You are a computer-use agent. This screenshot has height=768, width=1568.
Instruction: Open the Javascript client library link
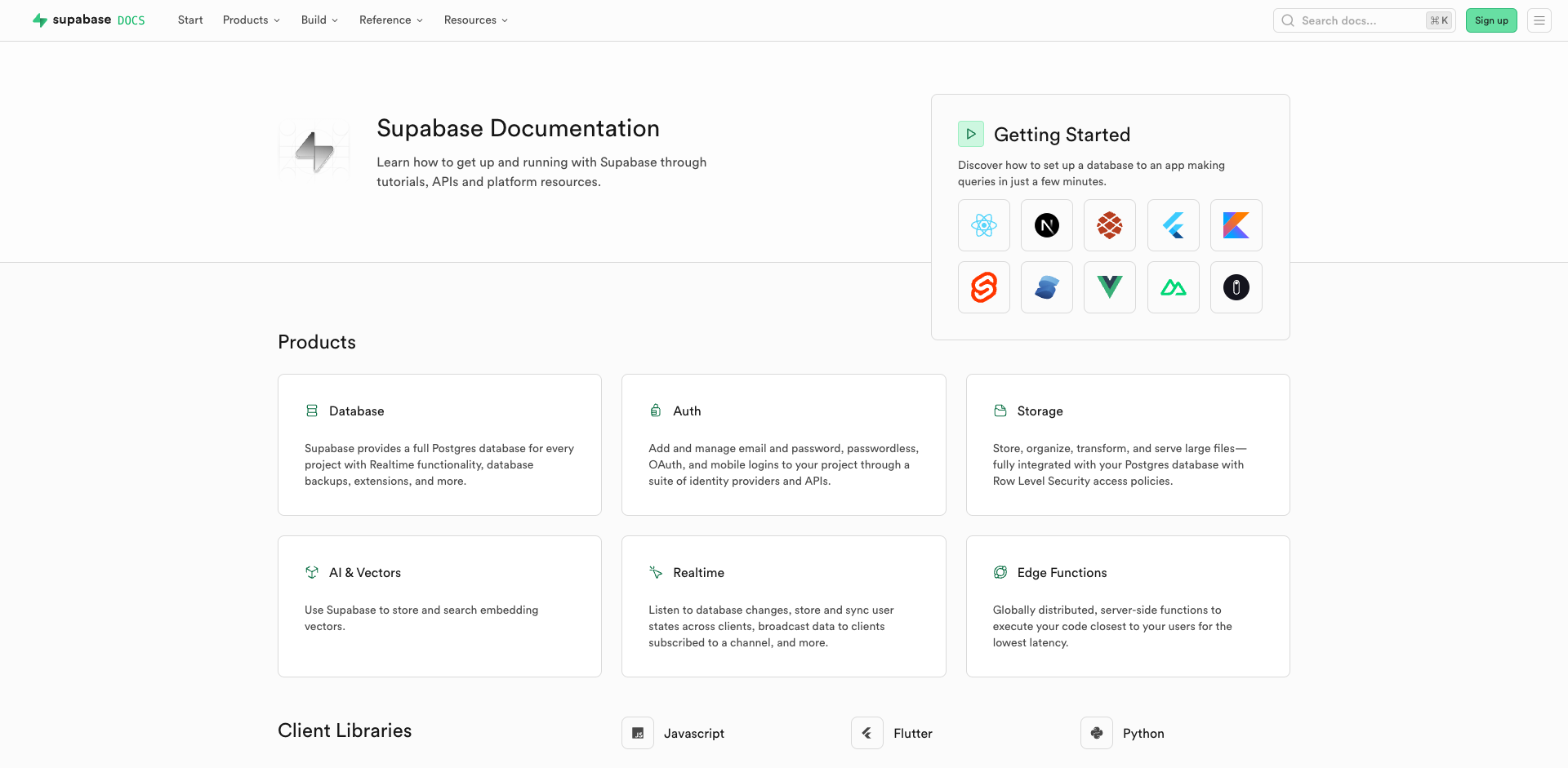[694, 734]
